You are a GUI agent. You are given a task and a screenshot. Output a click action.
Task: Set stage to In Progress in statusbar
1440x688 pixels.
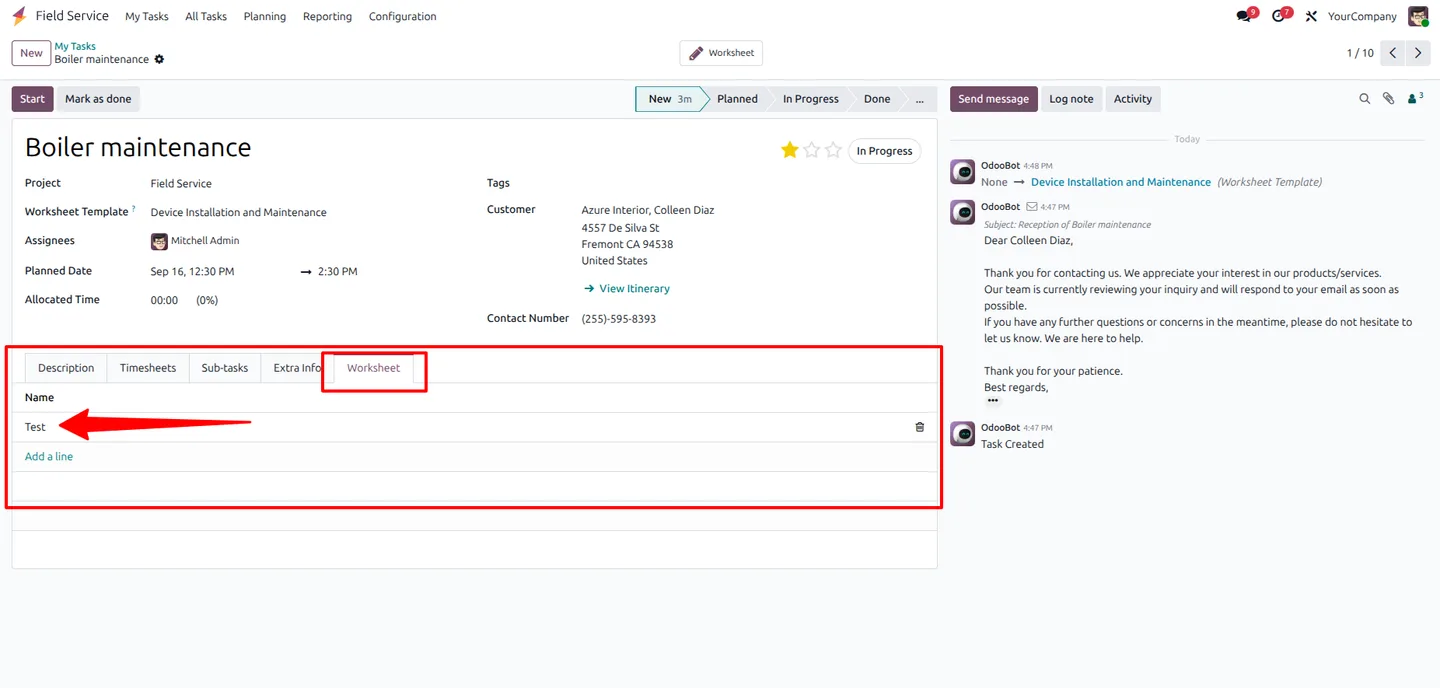coord(810,99)
